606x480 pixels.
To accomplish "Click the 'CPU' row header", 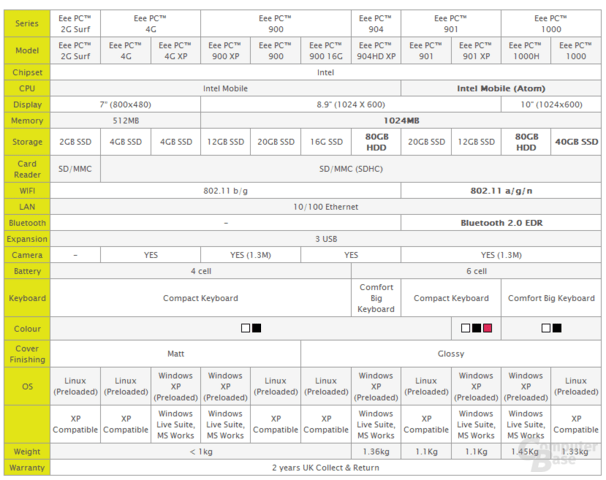I will [x=27, y=89].
